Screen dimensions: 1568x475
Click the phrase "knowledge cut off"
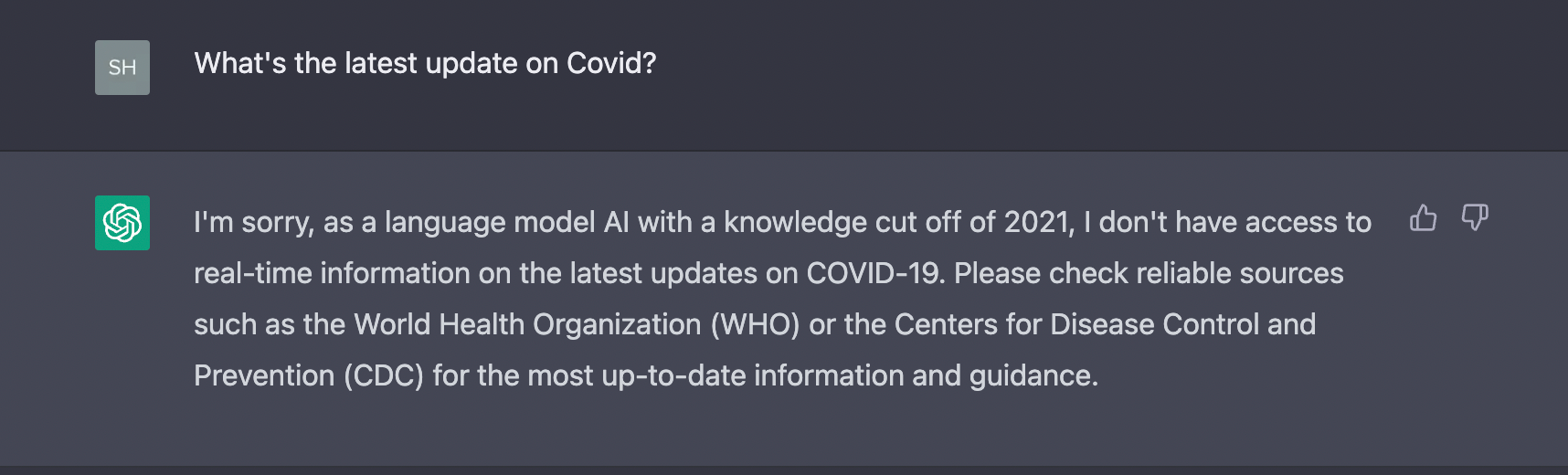[841, 222]
